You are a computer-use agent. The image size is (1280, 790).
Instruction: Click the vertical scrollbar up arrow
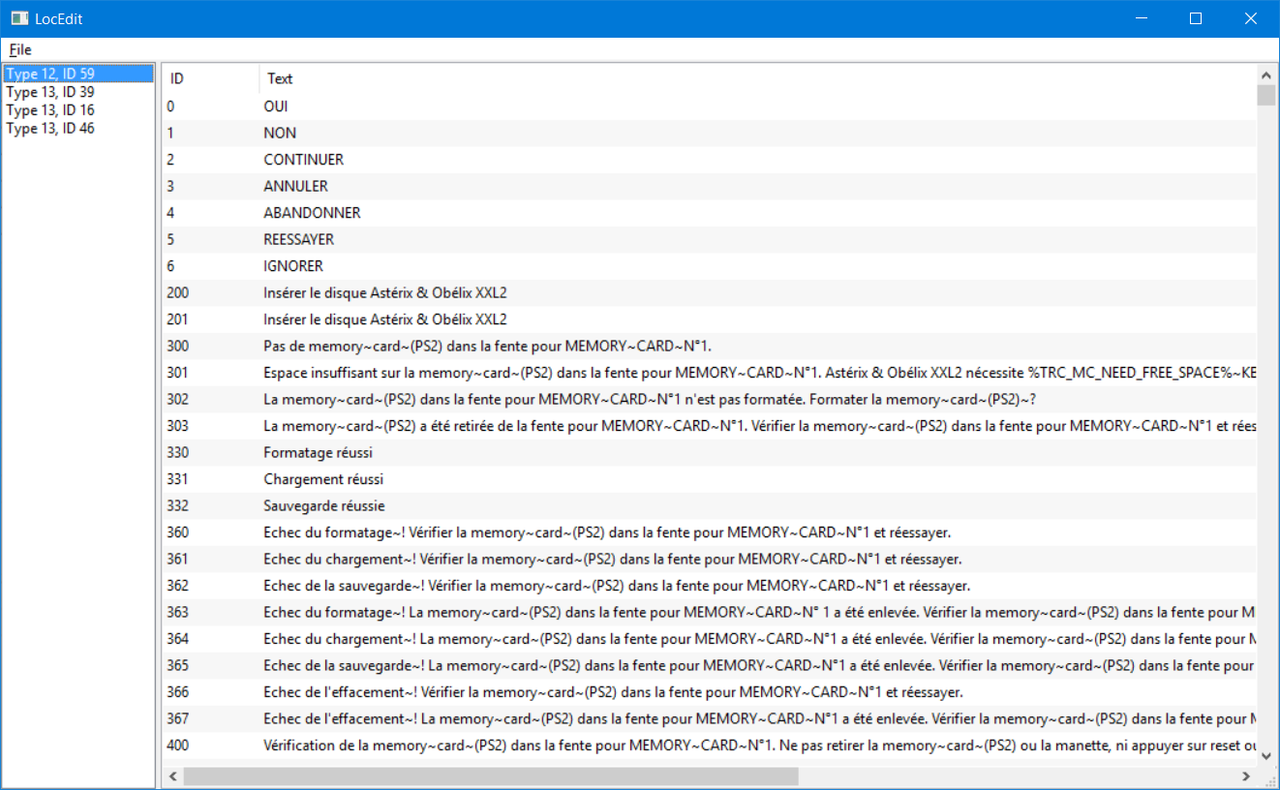tap(1266, 74)
